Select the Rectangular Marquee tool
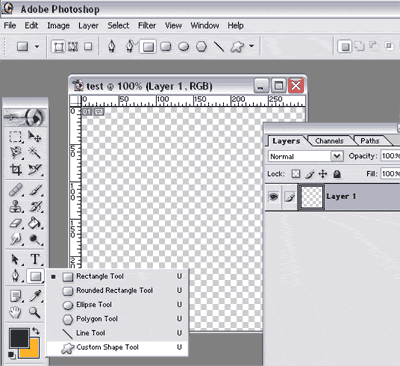The width and height of the screenshot is (400, 366). coord(15,136)
